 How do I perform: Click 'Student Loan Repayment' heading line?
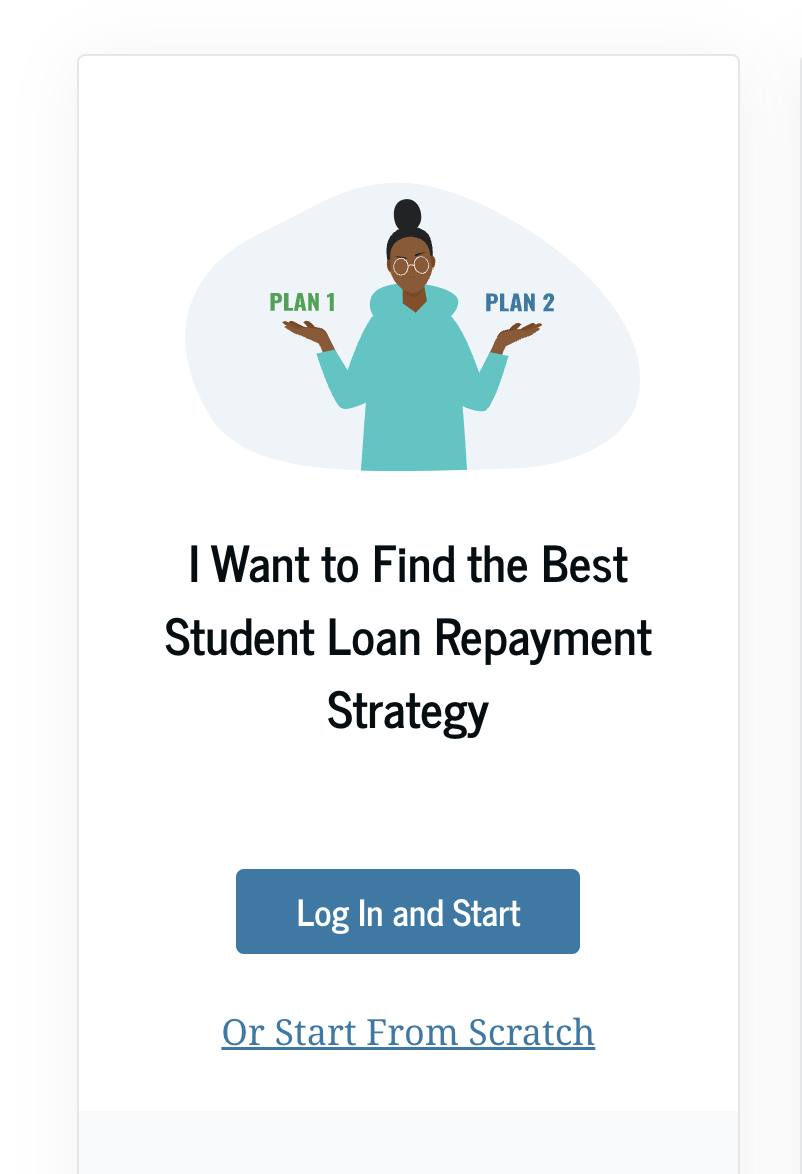(x=408, y=638)
